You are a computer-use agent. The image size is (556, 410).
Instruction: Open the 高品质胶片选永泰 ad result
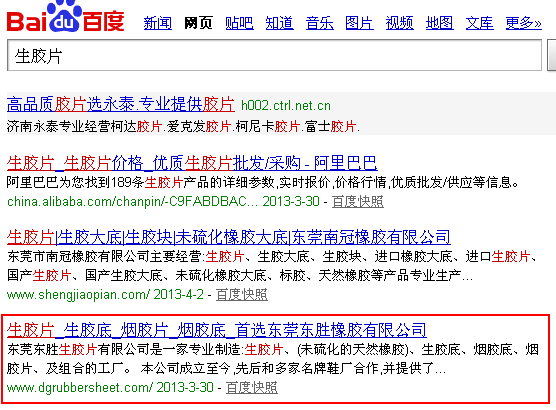[x=121, y=104]
